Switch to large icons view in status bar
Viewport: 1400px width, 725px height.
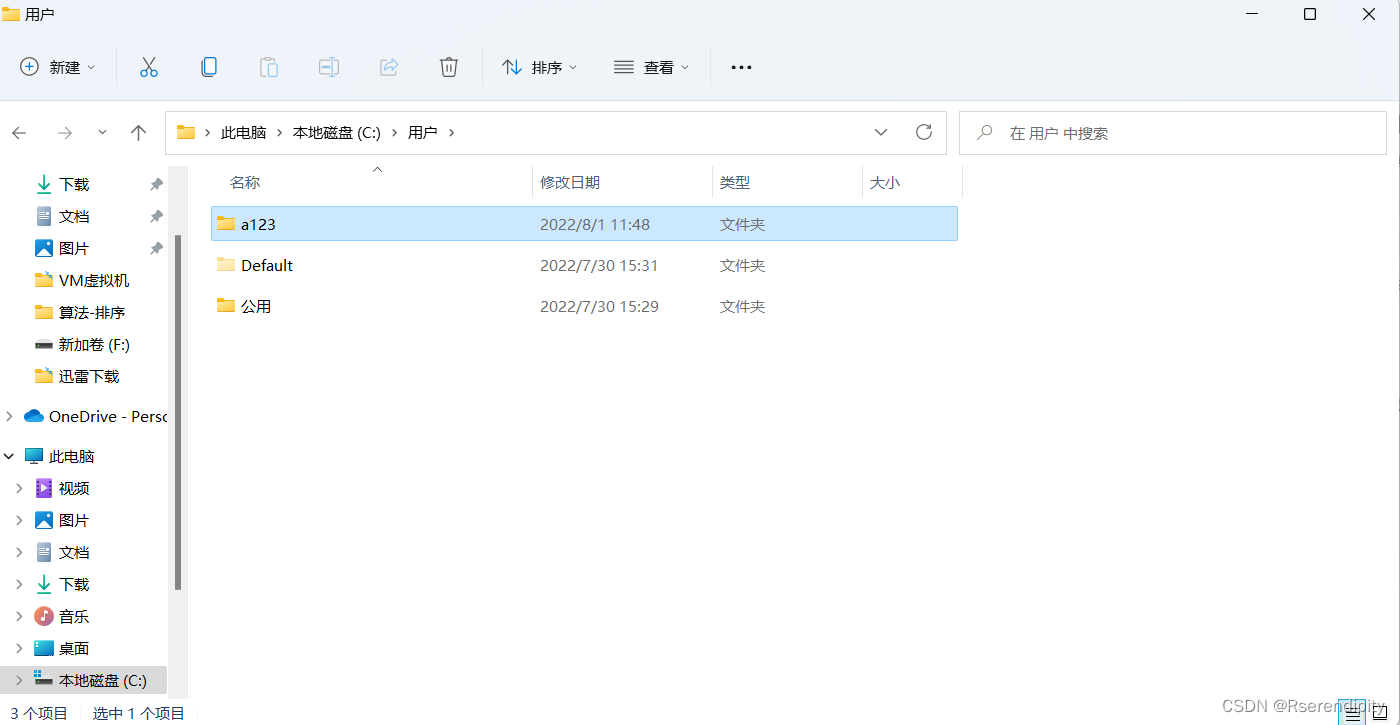[1382, 712]
